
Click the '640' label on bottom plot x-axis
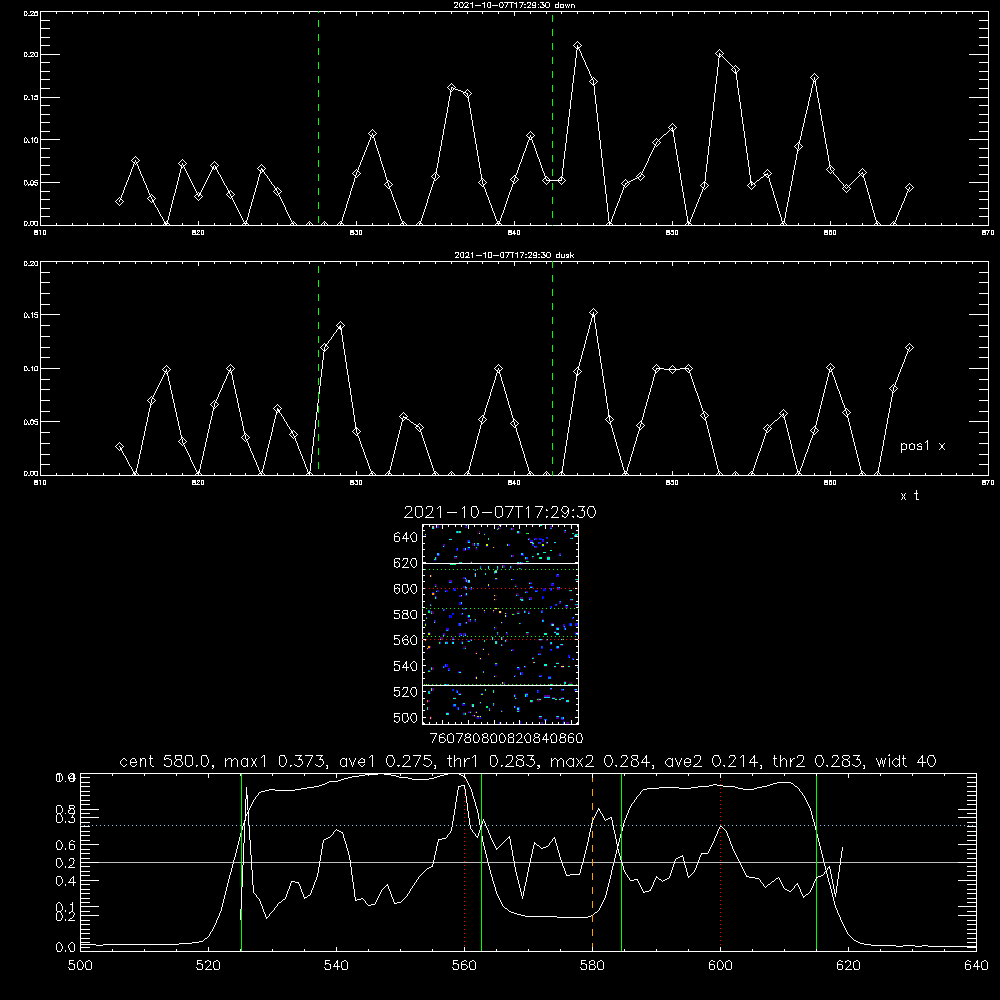click(976, 966)
